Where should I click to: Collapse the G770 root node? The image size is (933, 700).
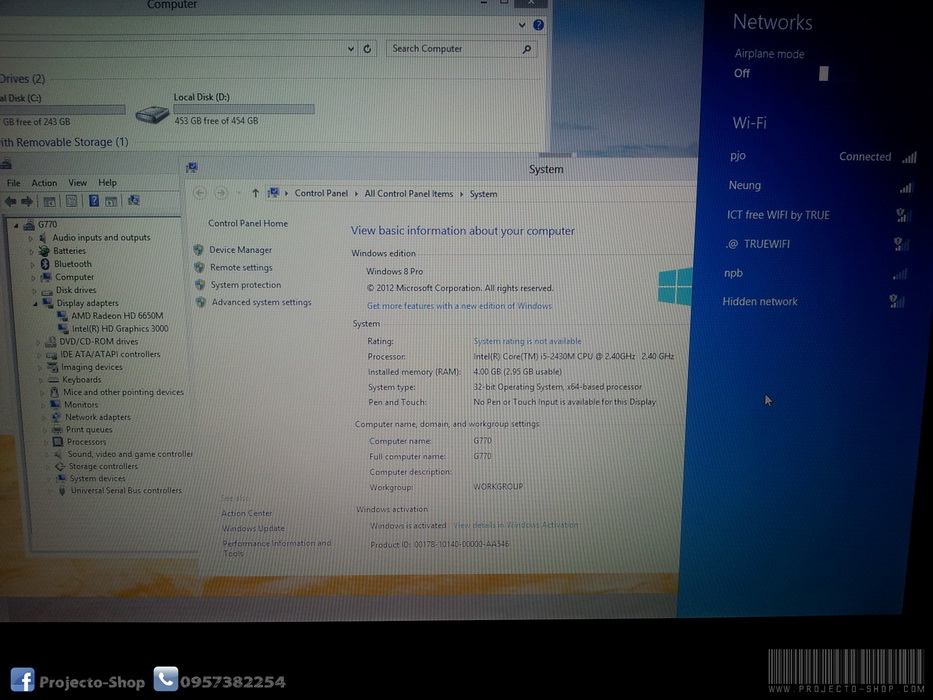coord(16,225)
